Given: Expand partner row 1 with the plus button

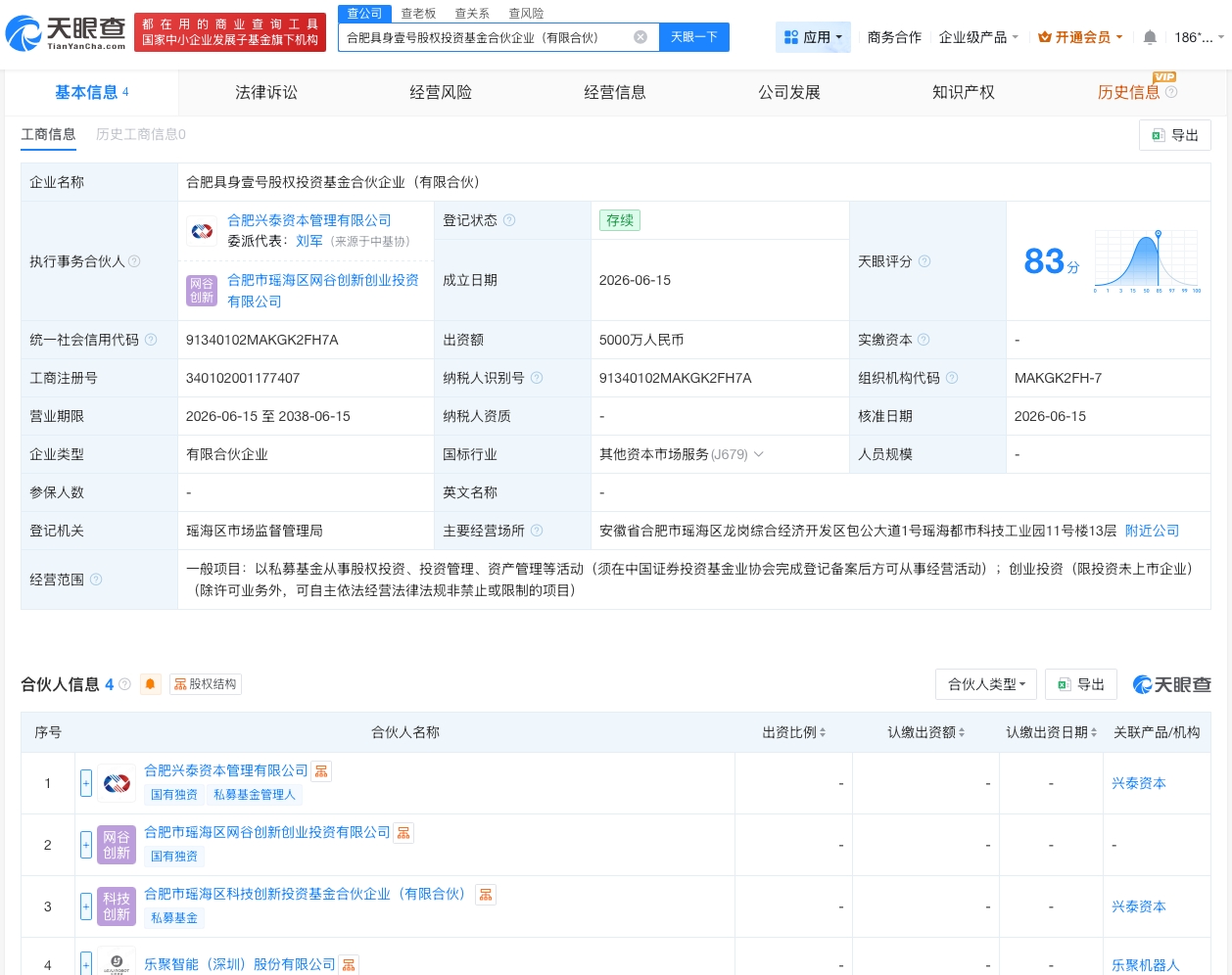Looking at the screenshot, I should (86, 783).
